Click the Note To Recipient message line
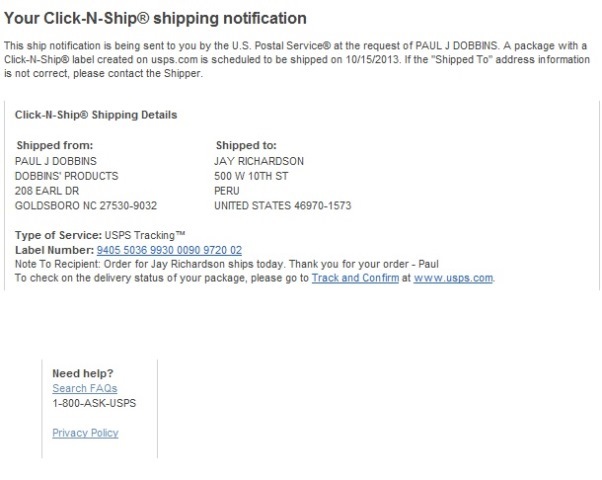Image resolution: width=602 pixels, height=480 pixels. [227, 264]
